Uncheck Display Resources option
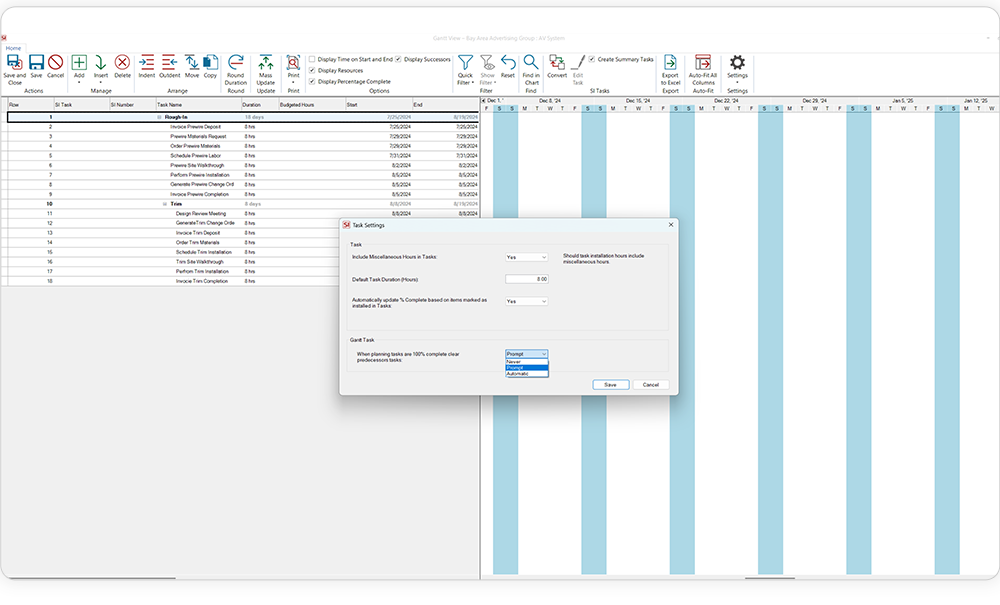Screen dimensions: 1000x605 pyautogui.click(x=313, y=72)
